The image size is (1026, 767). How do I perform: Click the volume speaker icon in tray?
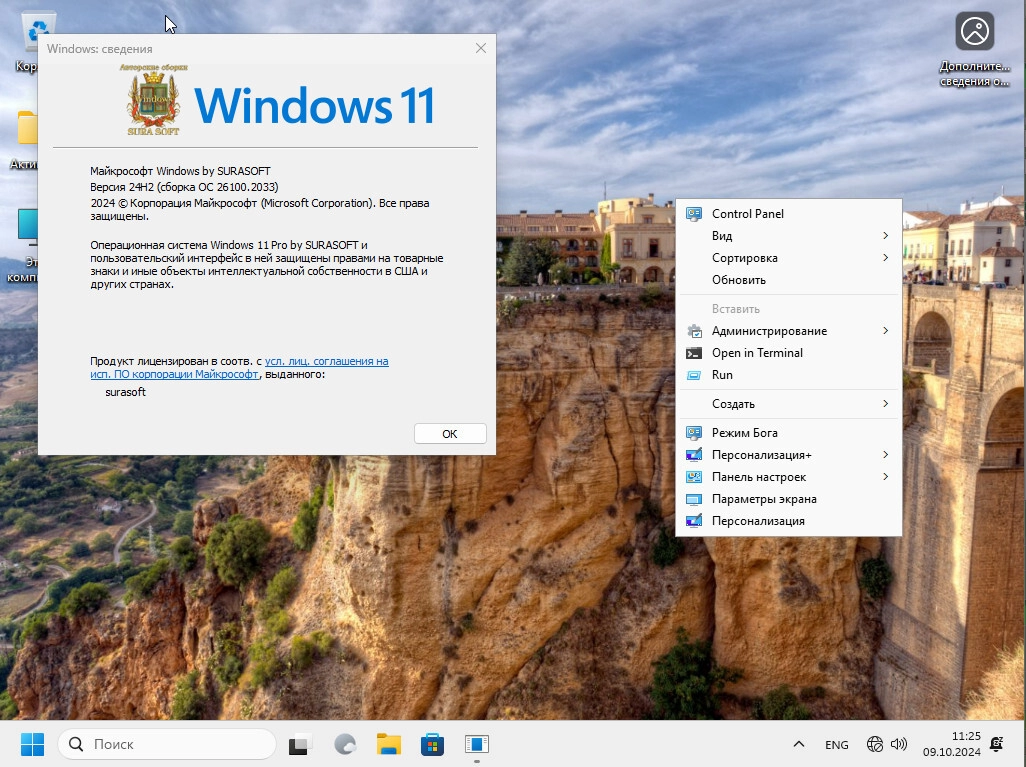(898, 744)
